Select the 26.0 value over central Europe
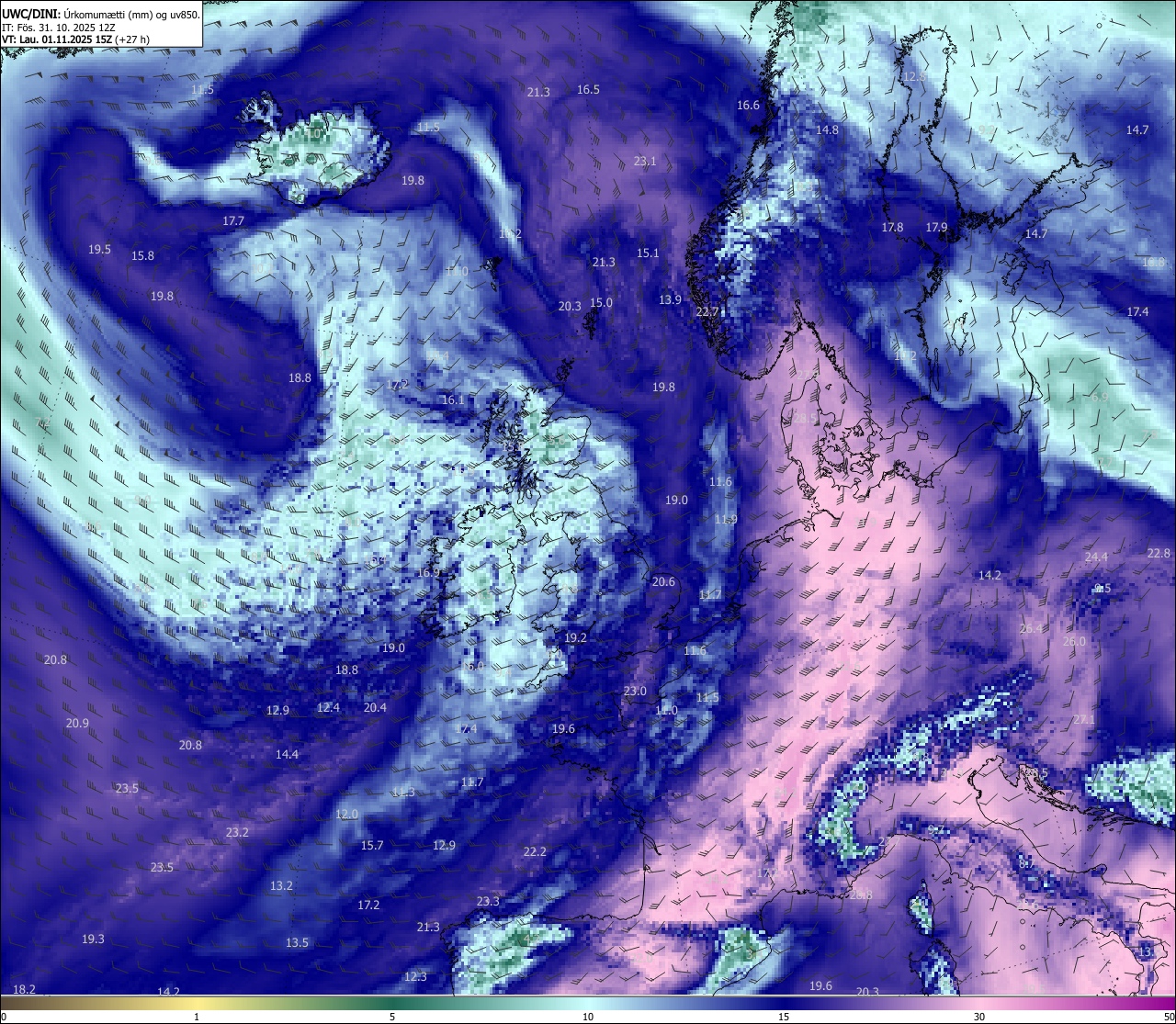The image size is (1176, 1024). 1073,641
